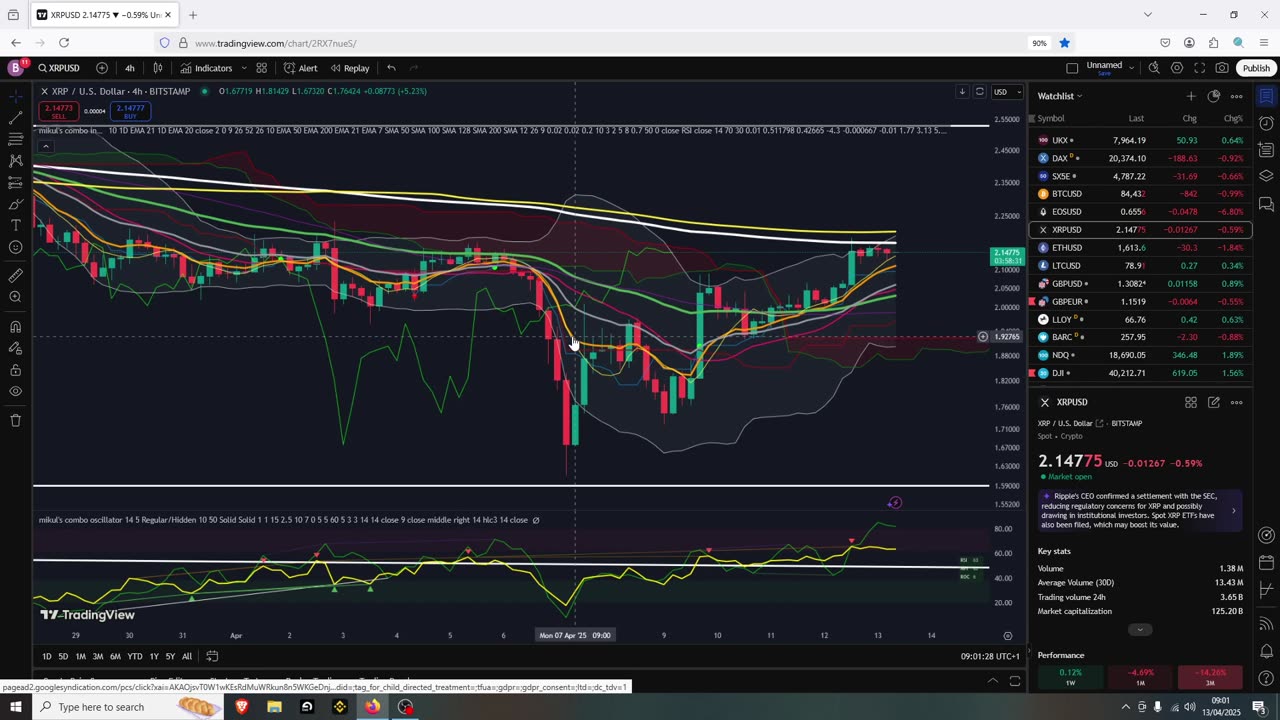Viewport: 1280px width, 720px height.
Task: Expand more key stats chevron
Action: click(x=1140, y=630)
